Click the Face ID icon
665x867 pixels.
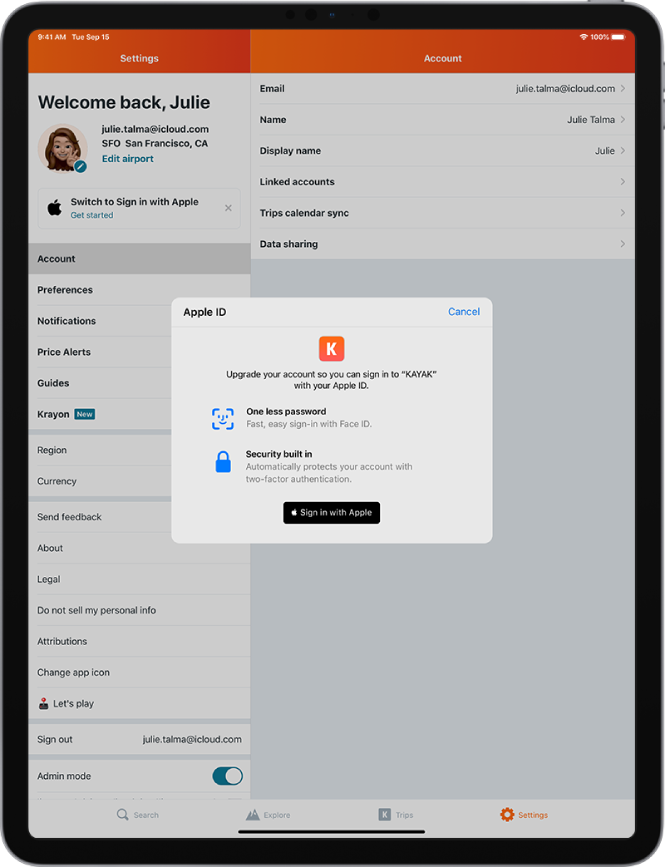(223, 419)
